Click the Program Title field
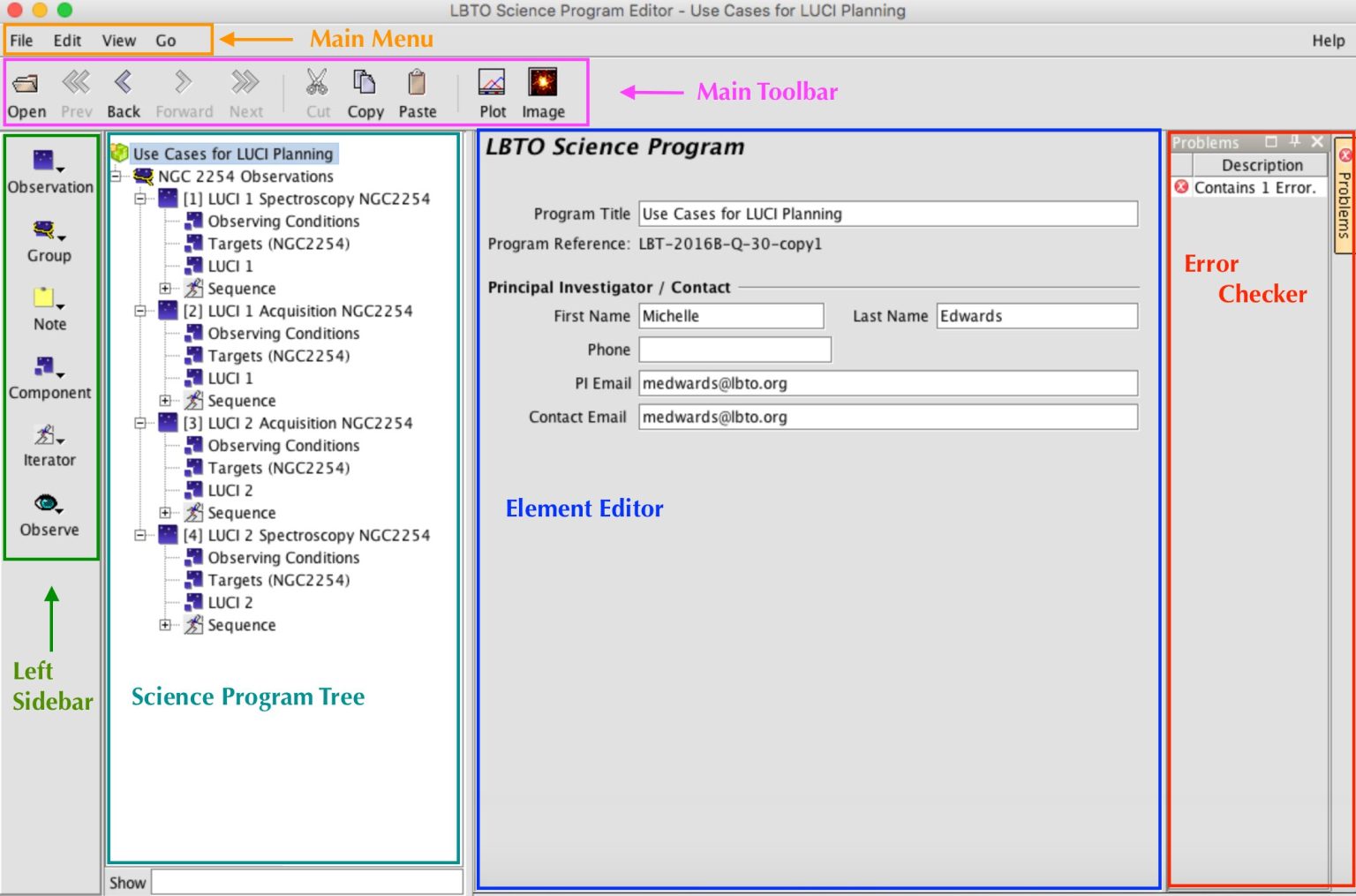 pyautogui.click(x=888, y=214)
